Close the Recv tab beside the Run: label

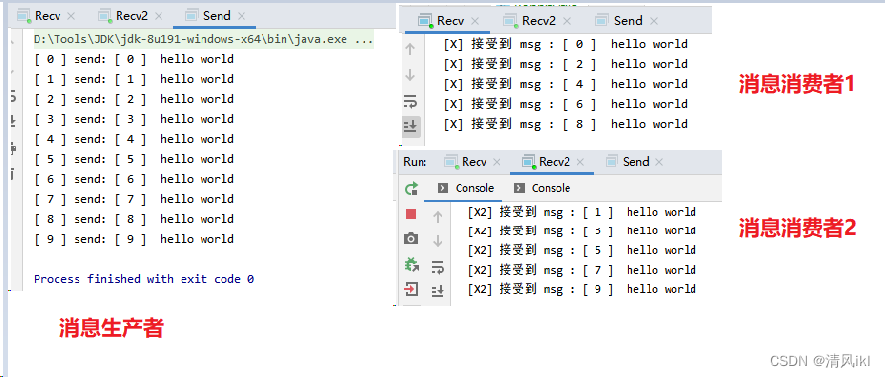496,163
